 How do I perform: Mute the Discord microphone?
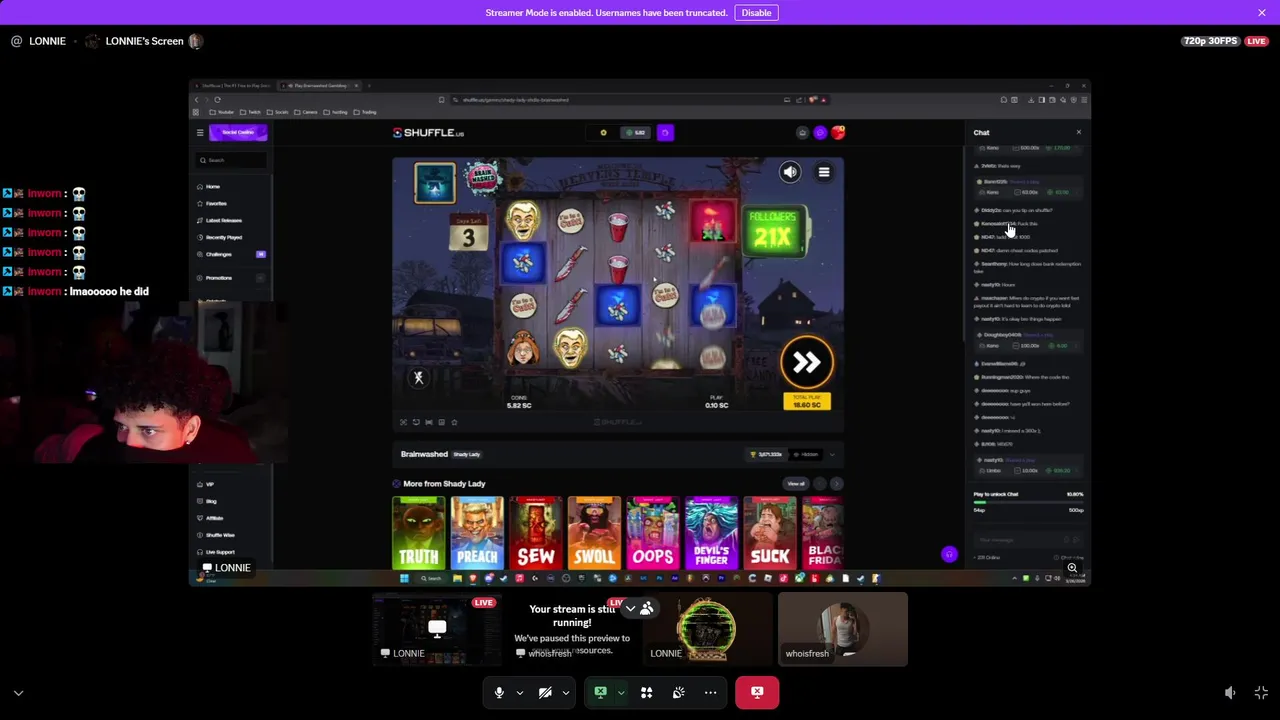pos(499,692)
